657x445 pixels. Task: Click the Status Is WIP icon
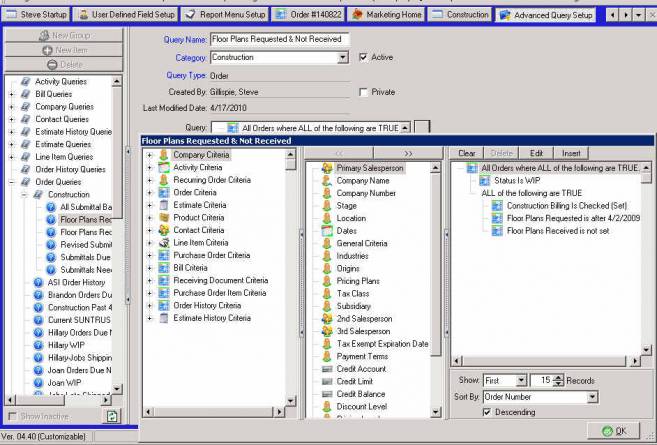pos(485,181)
